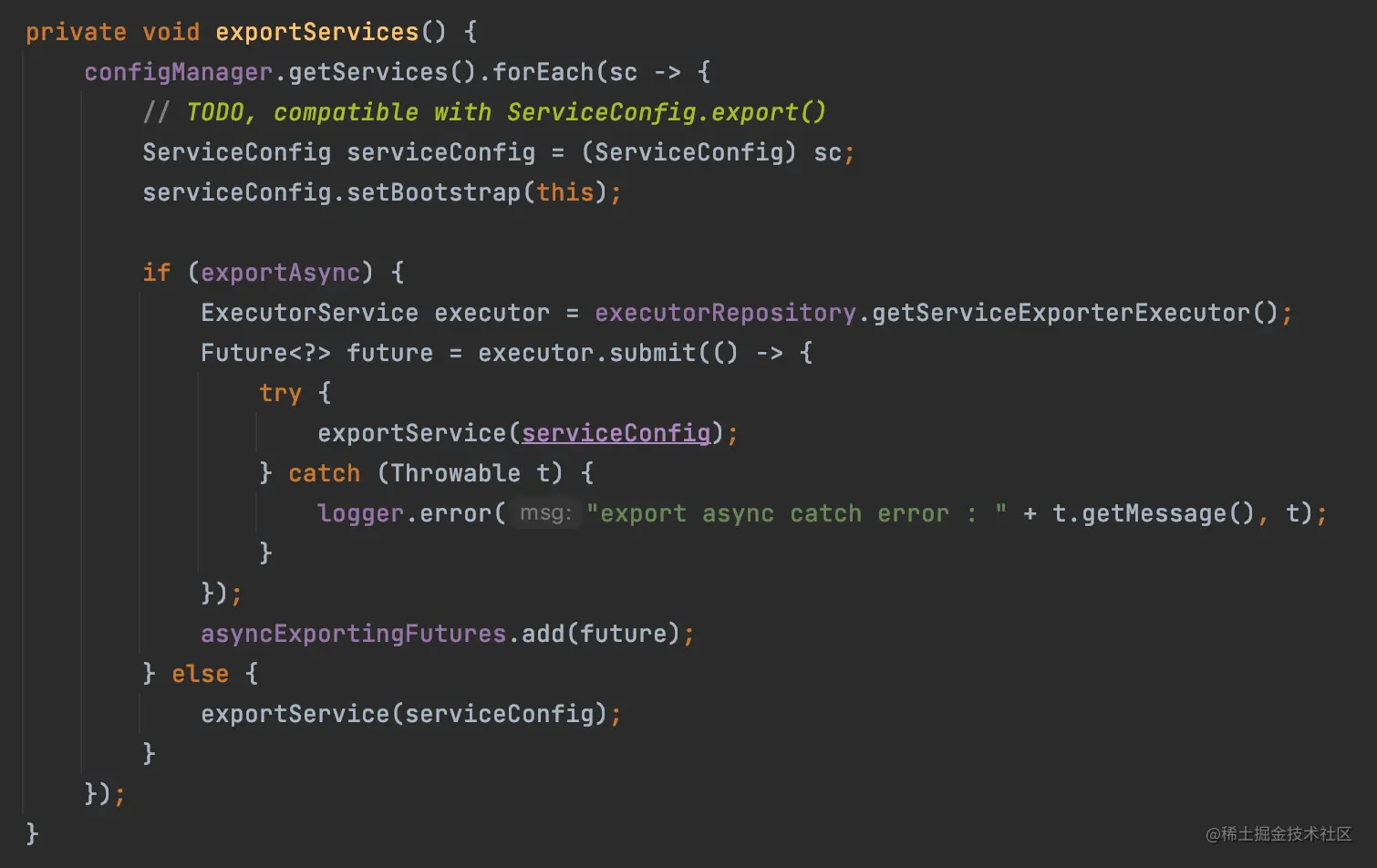
Task: Click the exportServices method name
Action: coord(316,32)
